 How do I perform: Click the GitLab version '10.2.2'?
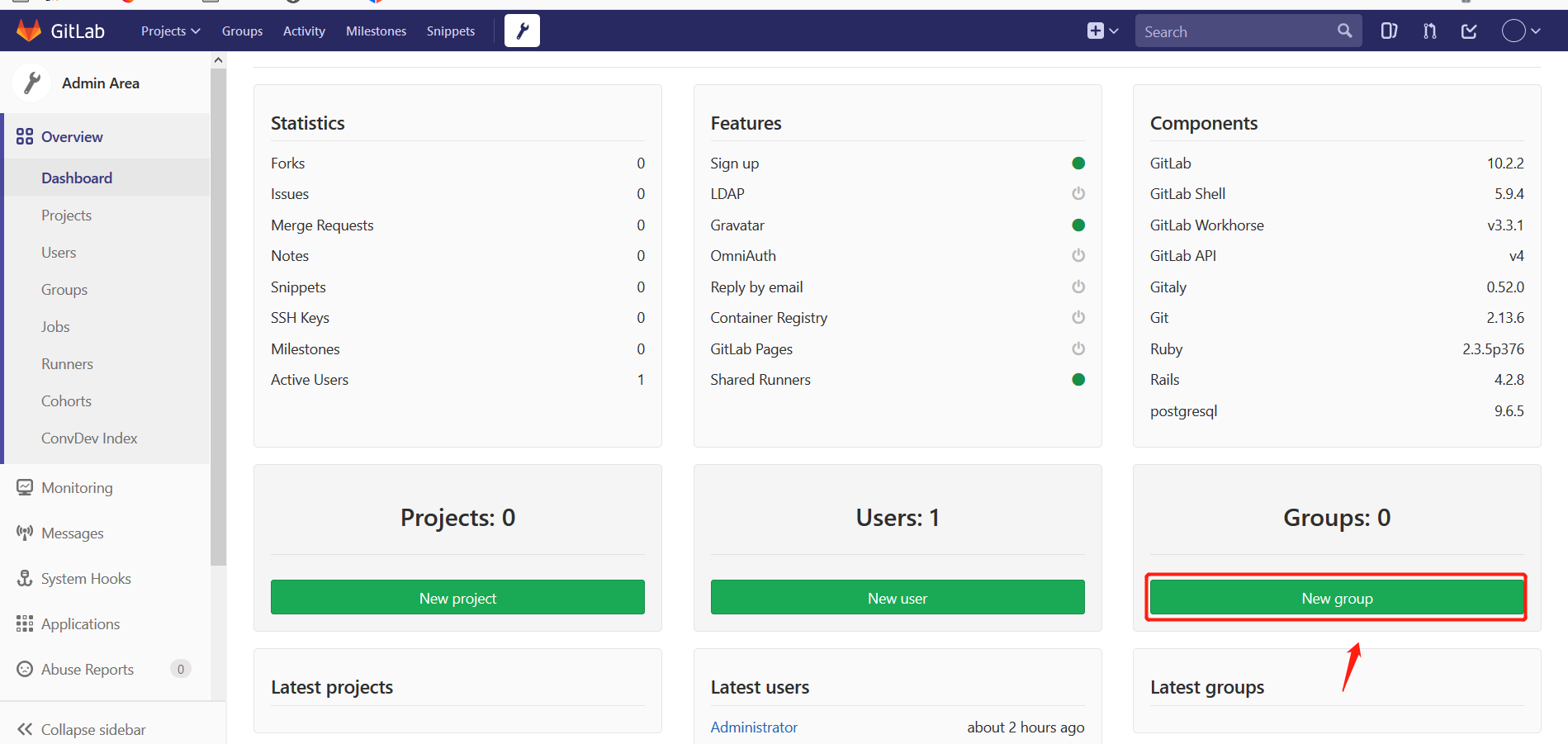tap(1505, 163)
